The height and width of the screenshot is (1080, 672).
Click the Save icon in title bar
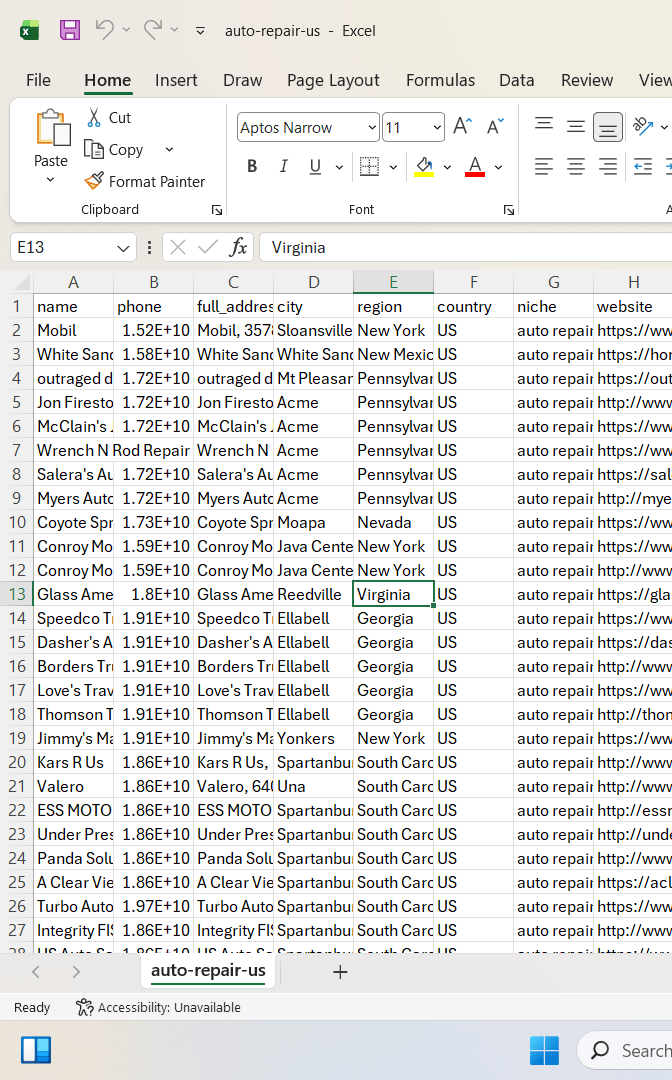point(70,30)
